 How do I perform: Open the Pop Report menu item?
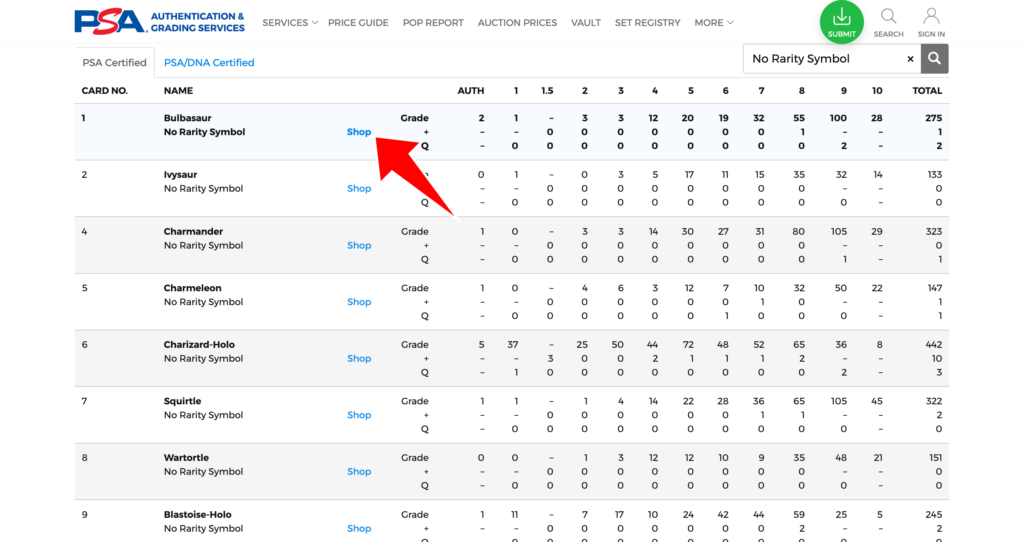point(433,23)
